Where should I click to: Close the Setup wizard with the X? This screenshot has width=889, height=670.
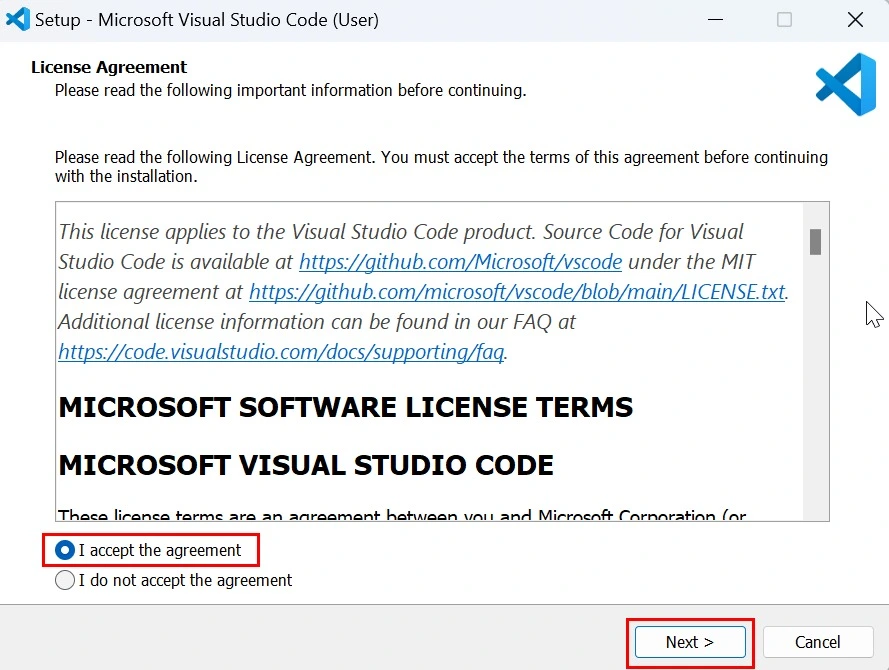(855, 19)
